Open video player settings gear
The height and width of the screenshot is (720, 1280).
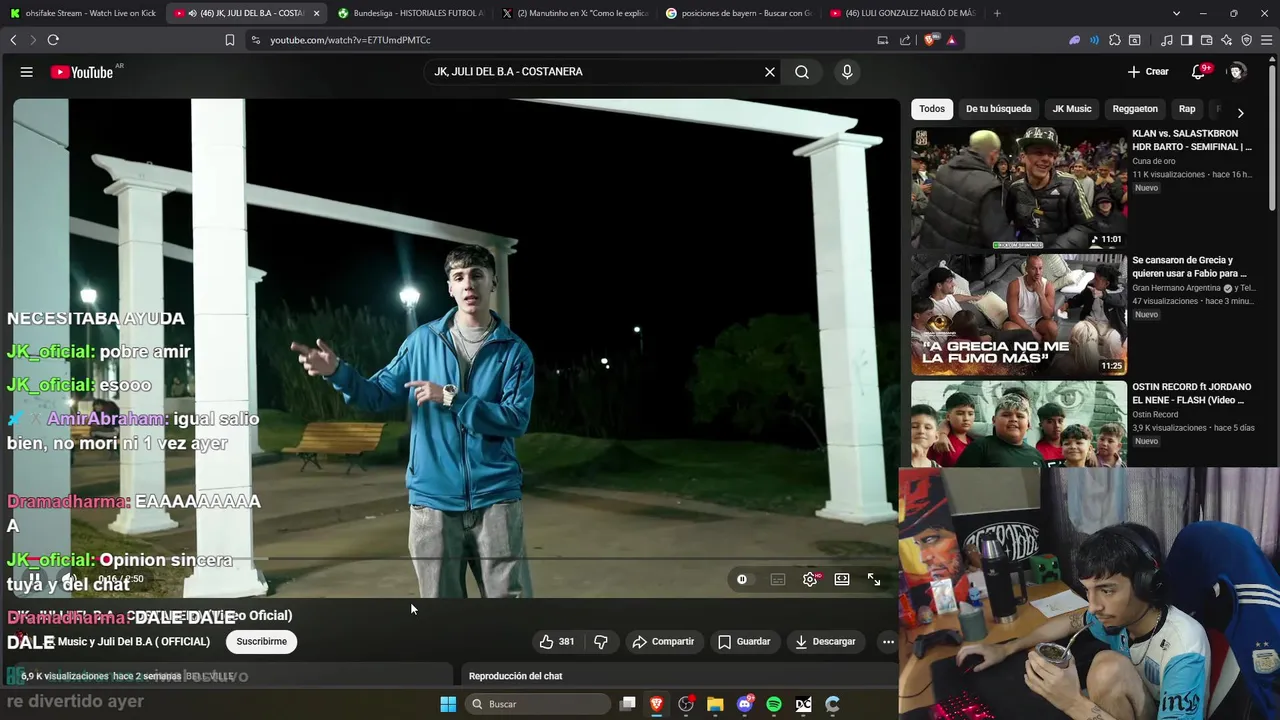(x=810, y=579)
